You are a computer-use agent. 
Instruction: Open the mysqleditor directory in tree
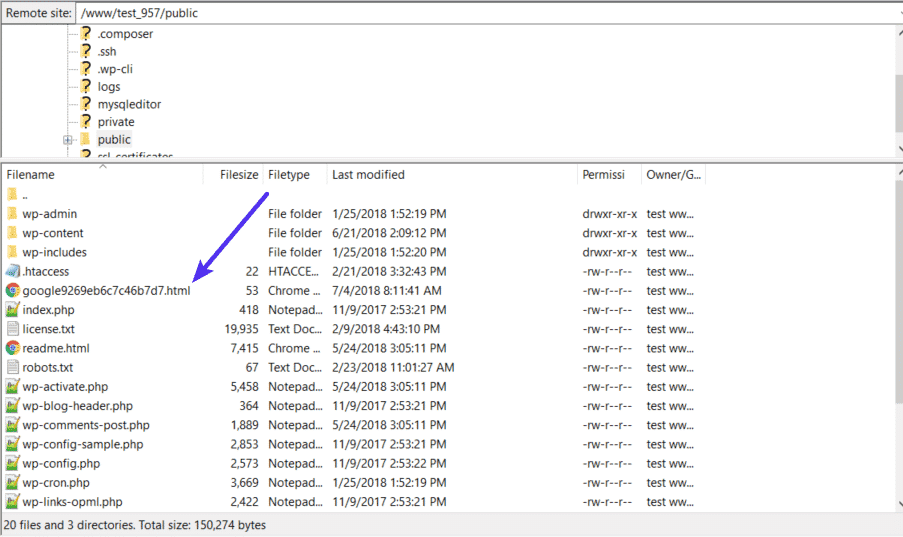pyautogui.click(x=129, y=104)
